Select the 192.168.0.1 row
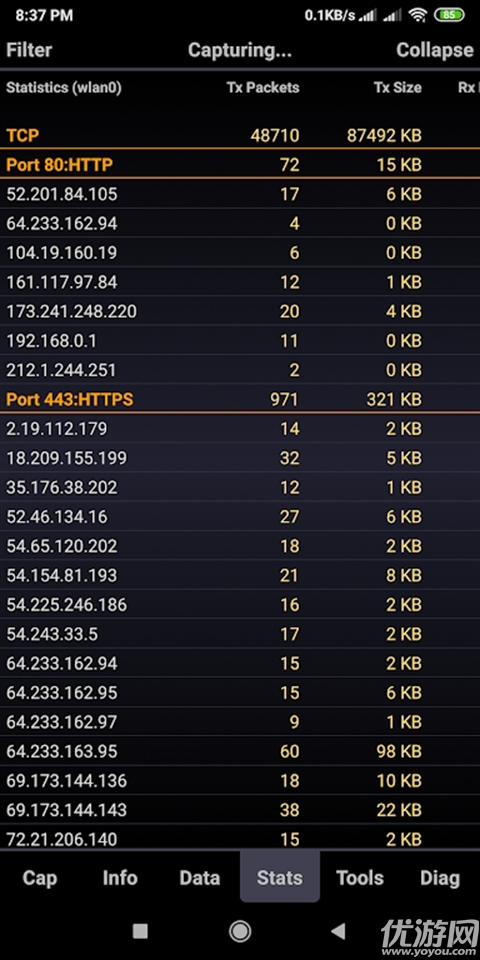Image resolution: width=480 pixels, height=960 pixels. pos(240,340)
